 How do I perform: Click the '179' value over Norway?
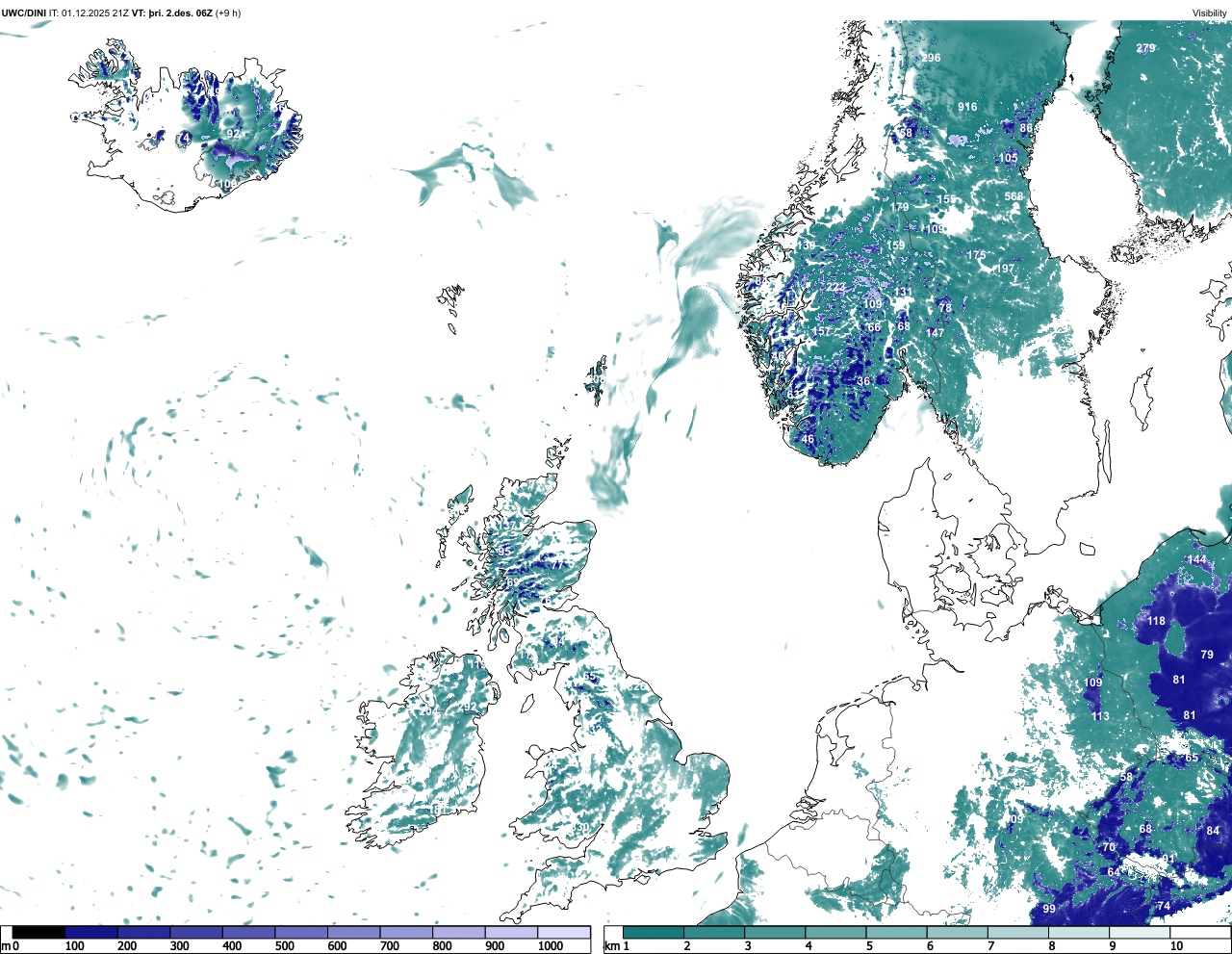[899, 207]
